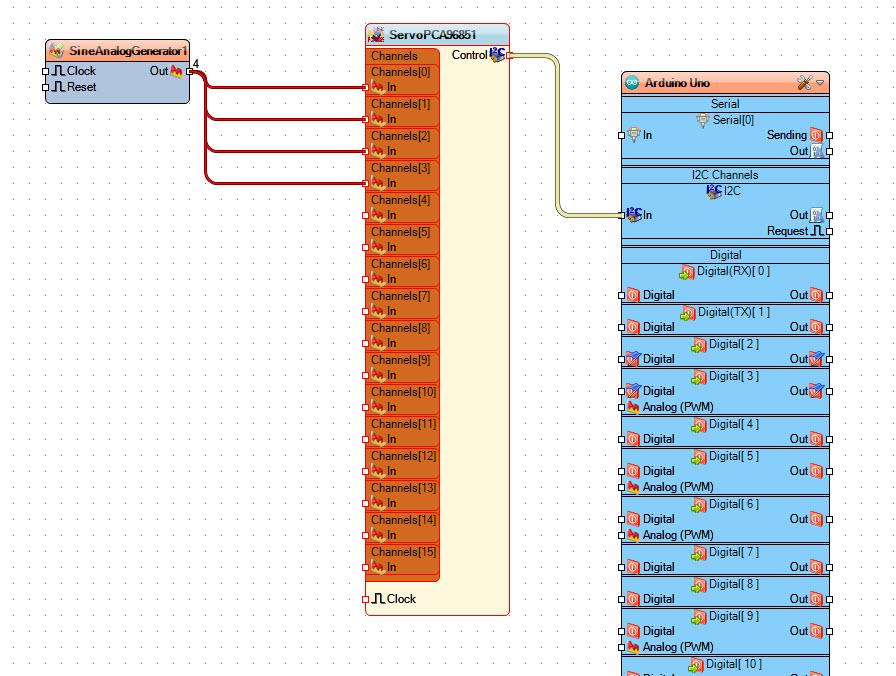
Task: Click the I2C channel icon on Arduino Uno
Action: coord(714,191)
